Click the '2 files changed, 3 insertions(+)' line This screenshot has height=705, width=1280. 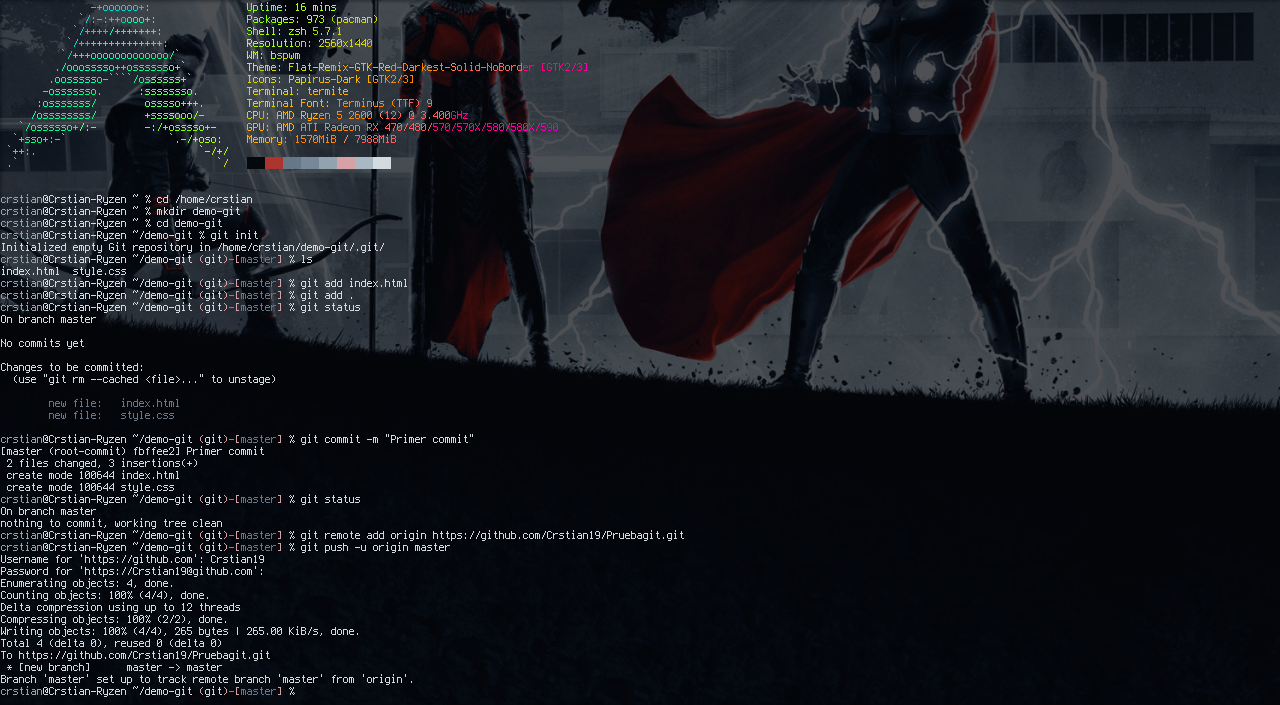click(102, 464)
